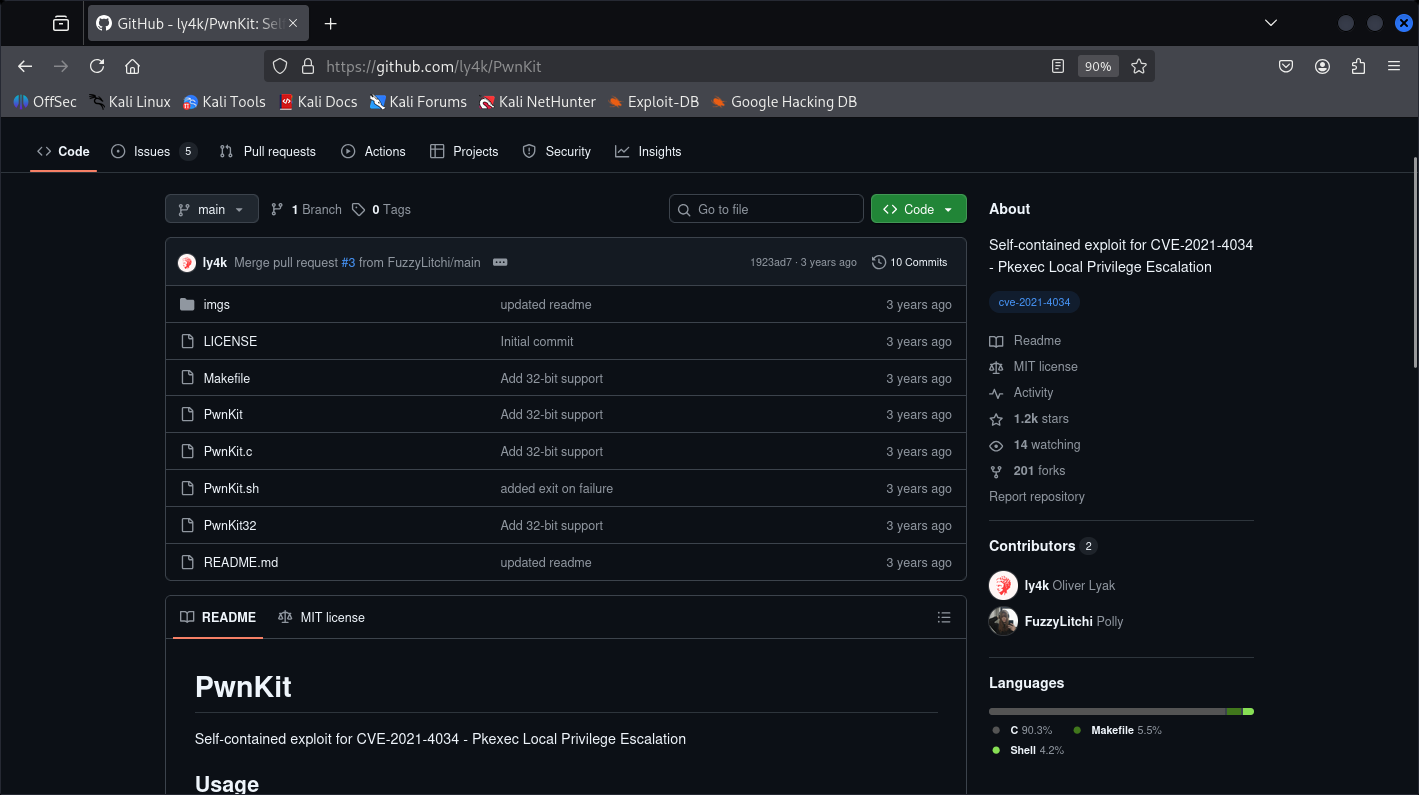Image resolution: width=1419 pixels, height=795 pixels.
Task: Click the Shell 4.2% language entry
Action: coord(1027,750)
